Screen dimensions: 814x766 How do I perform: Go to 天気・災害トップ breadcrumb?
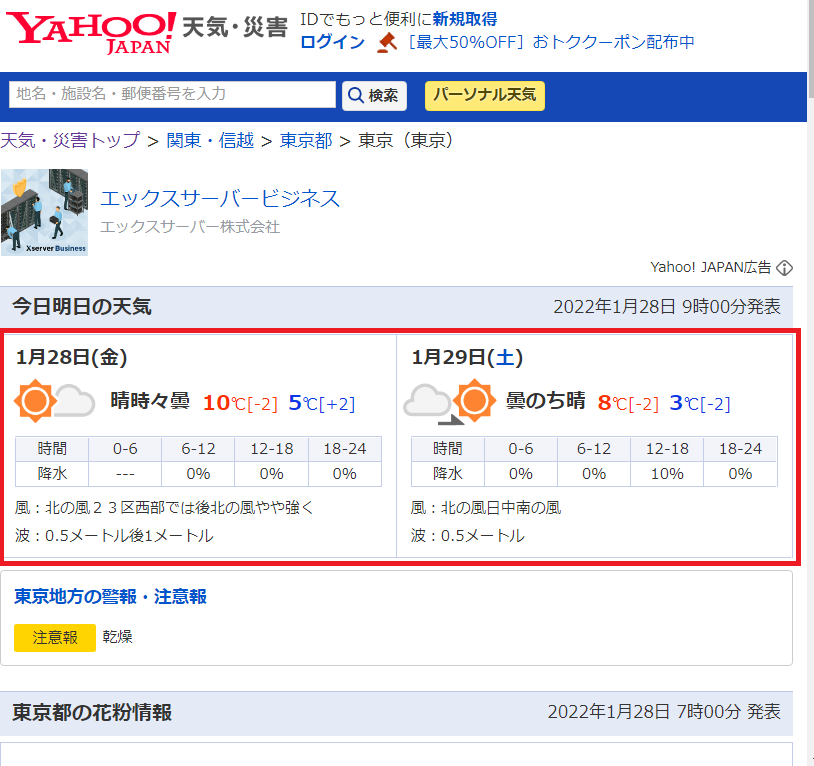[x=70, y=140]
